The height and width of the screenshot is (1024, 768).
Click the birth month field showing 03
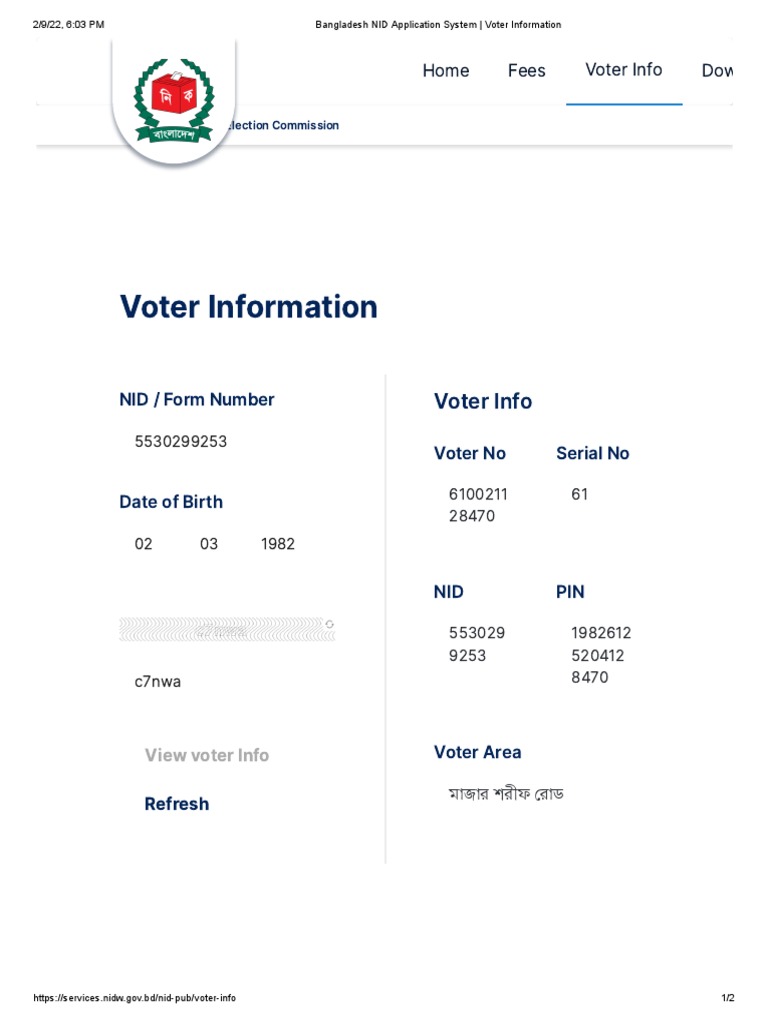(208, 544)
